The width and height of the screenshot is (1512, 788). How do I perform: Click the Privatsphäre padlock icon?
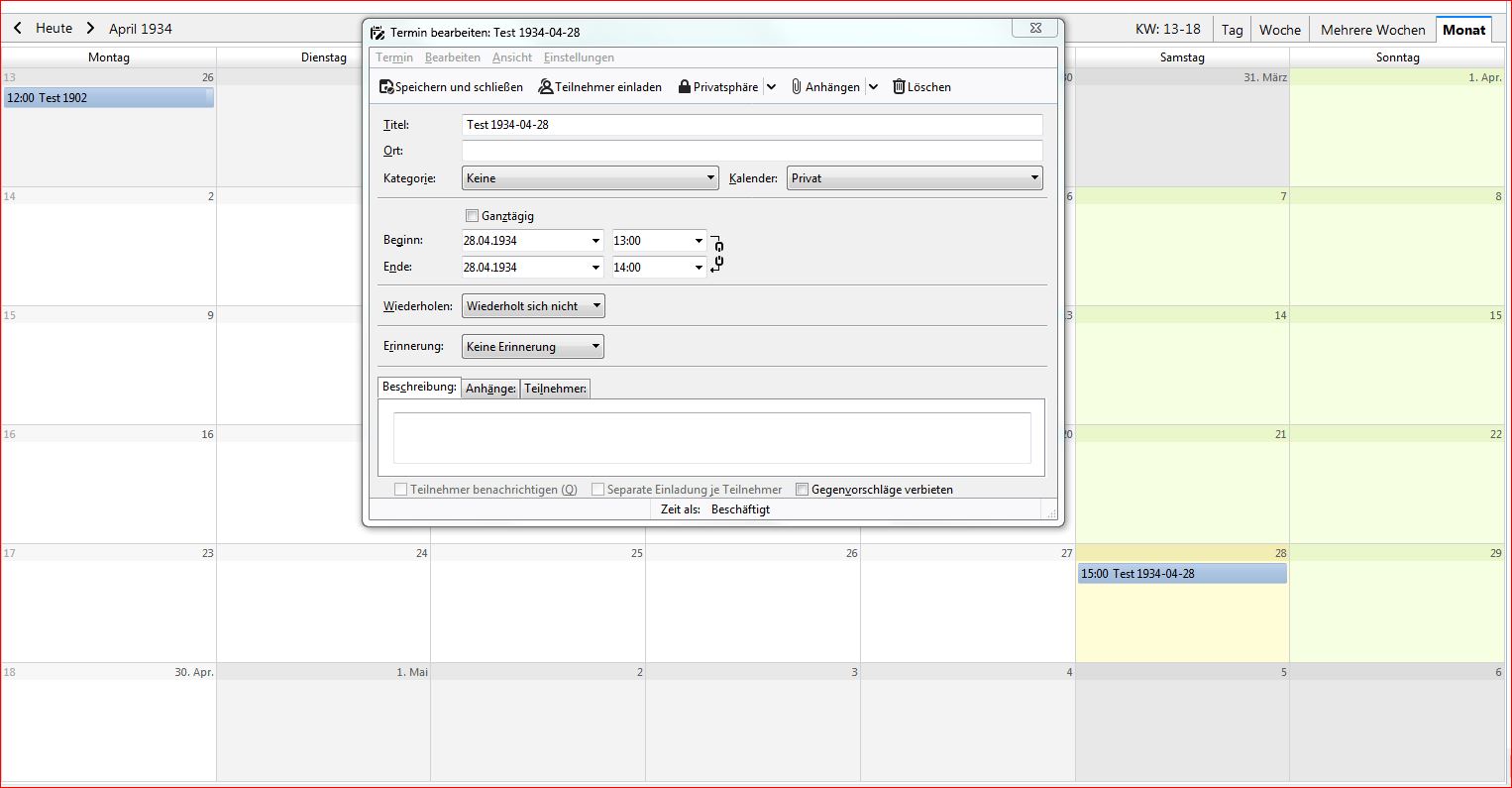tap(684, 87)
